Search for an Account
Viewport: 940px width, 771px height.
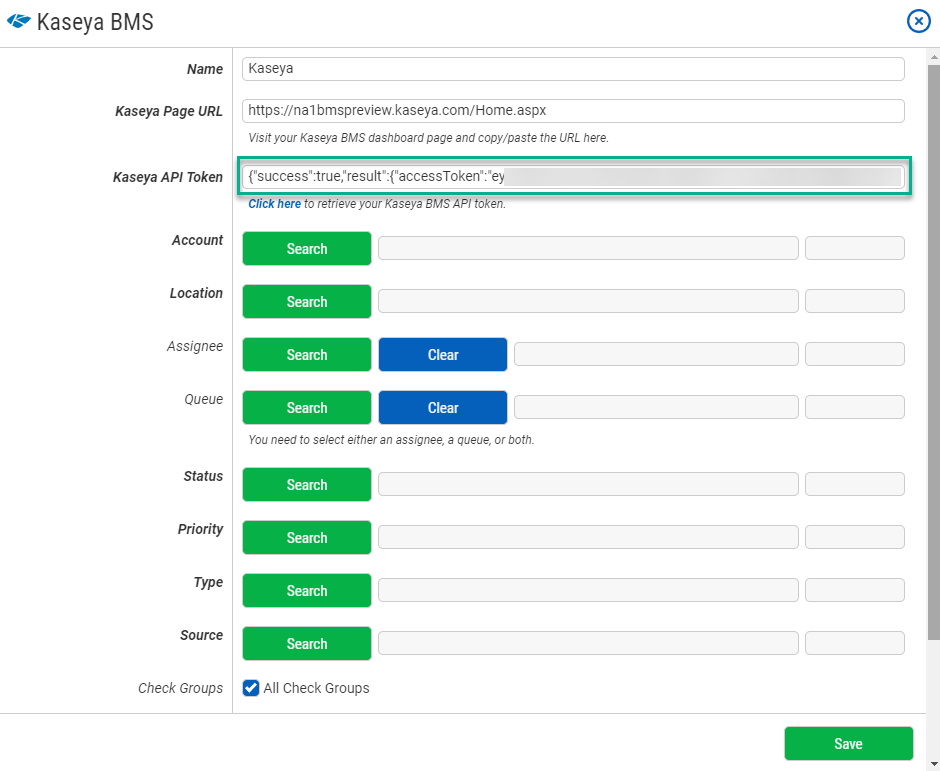click(x=306, y=248)
